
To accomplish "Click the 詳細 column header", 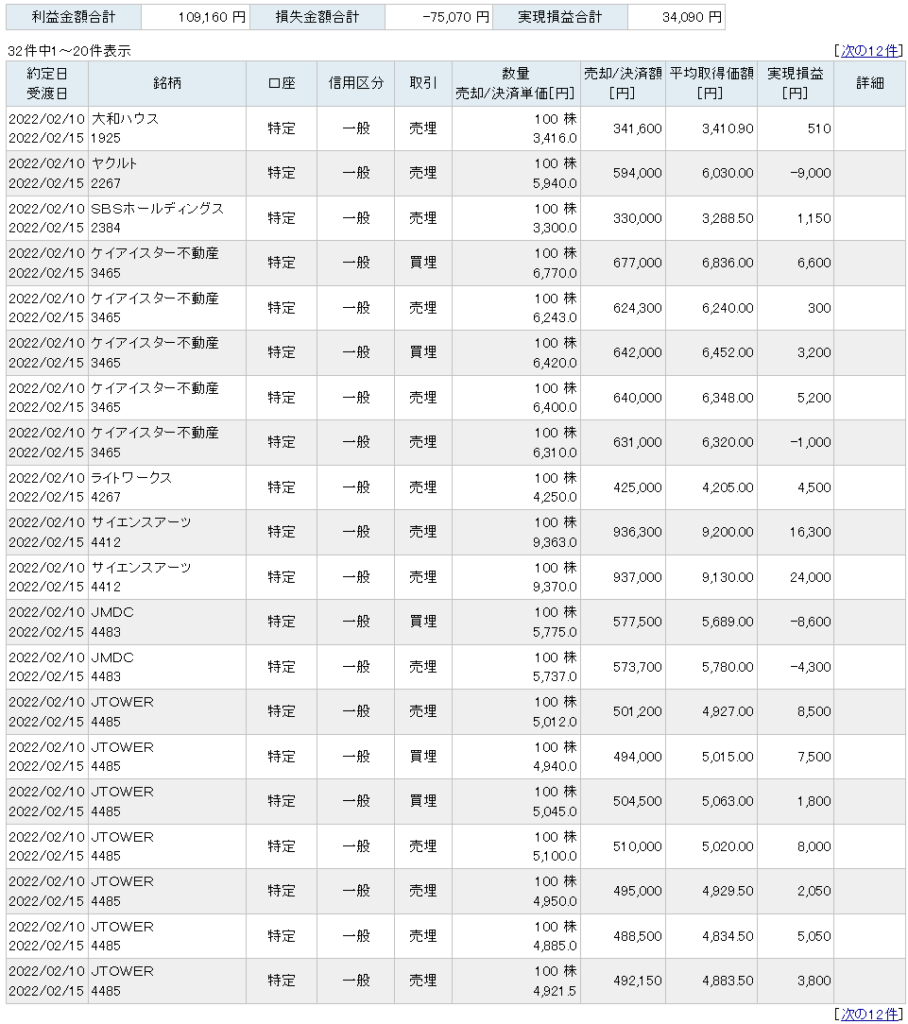I will coord(869,84).
